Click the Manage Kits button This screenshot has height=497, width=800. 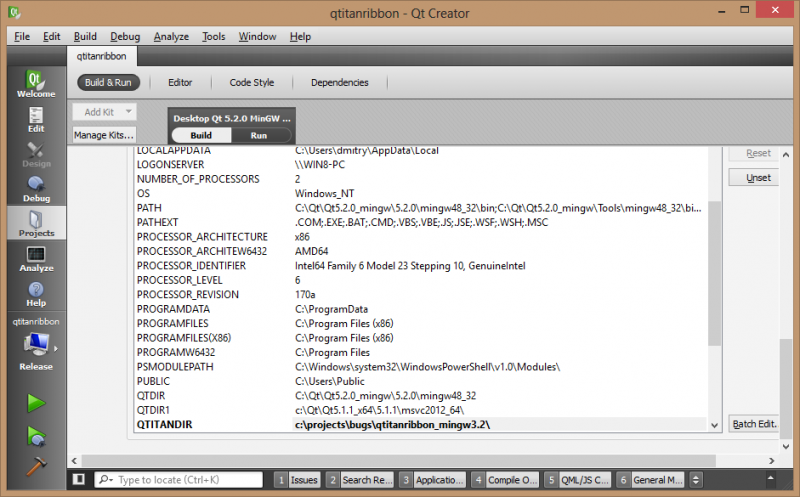(x=104, y=135)
